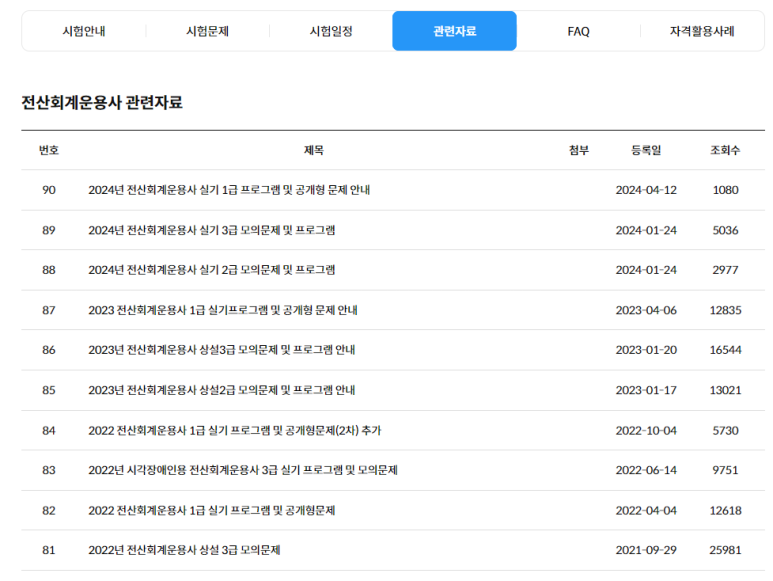Click row number 86
The image size is (773, 581).
[49, 350]
